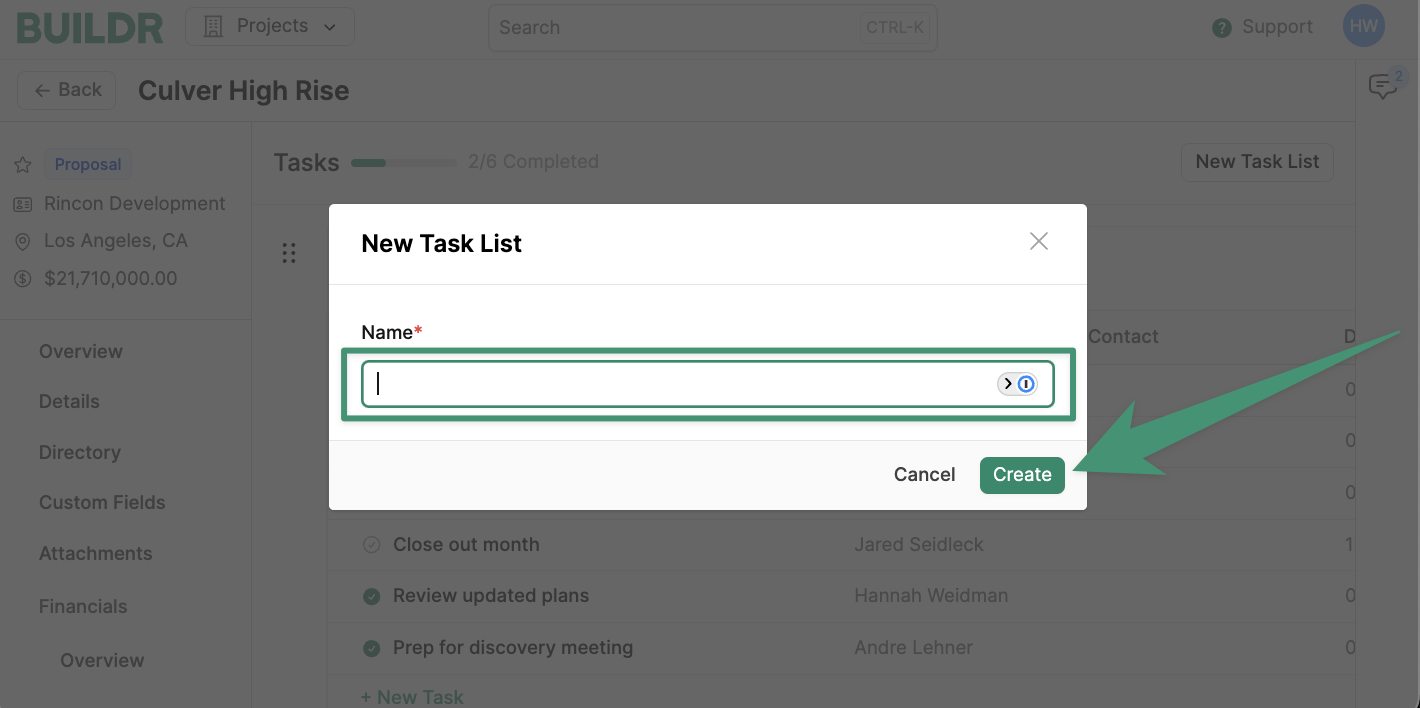Uncheck Prep for discovery meeting task
This screenshot has width=1420, height=708.
click(371, 648)
